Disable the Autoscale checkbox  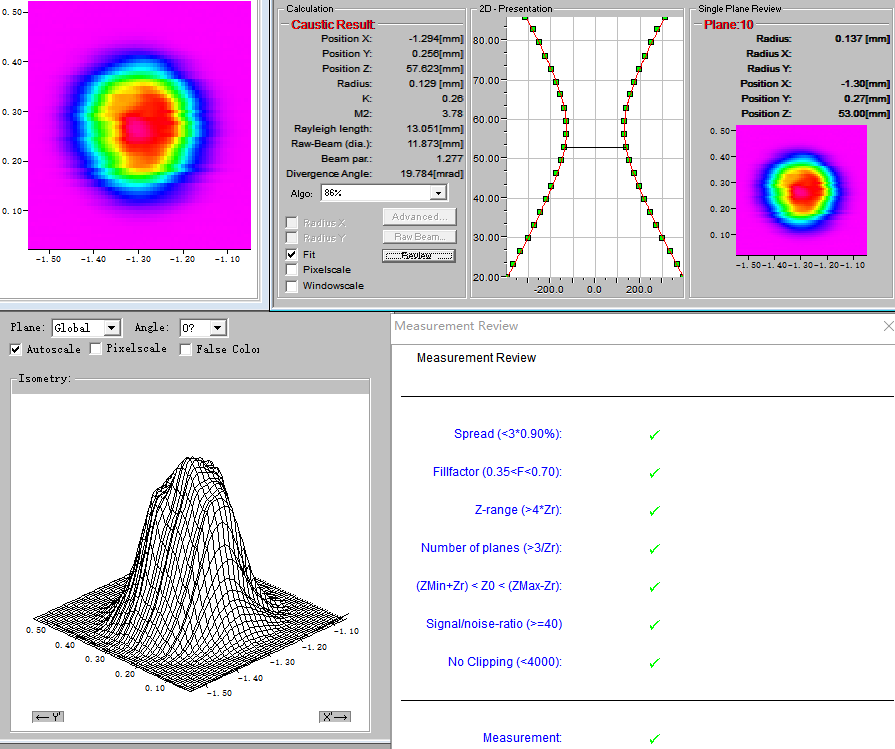(16, 349)
